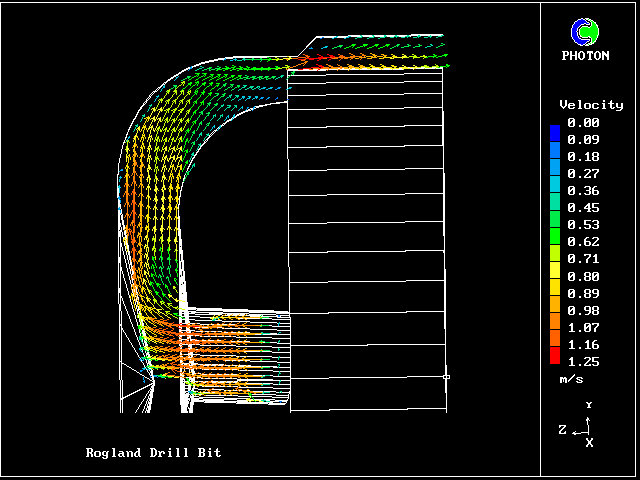
Task: Pick the green 0.62 legend color
Action: [x=555, y=242]
